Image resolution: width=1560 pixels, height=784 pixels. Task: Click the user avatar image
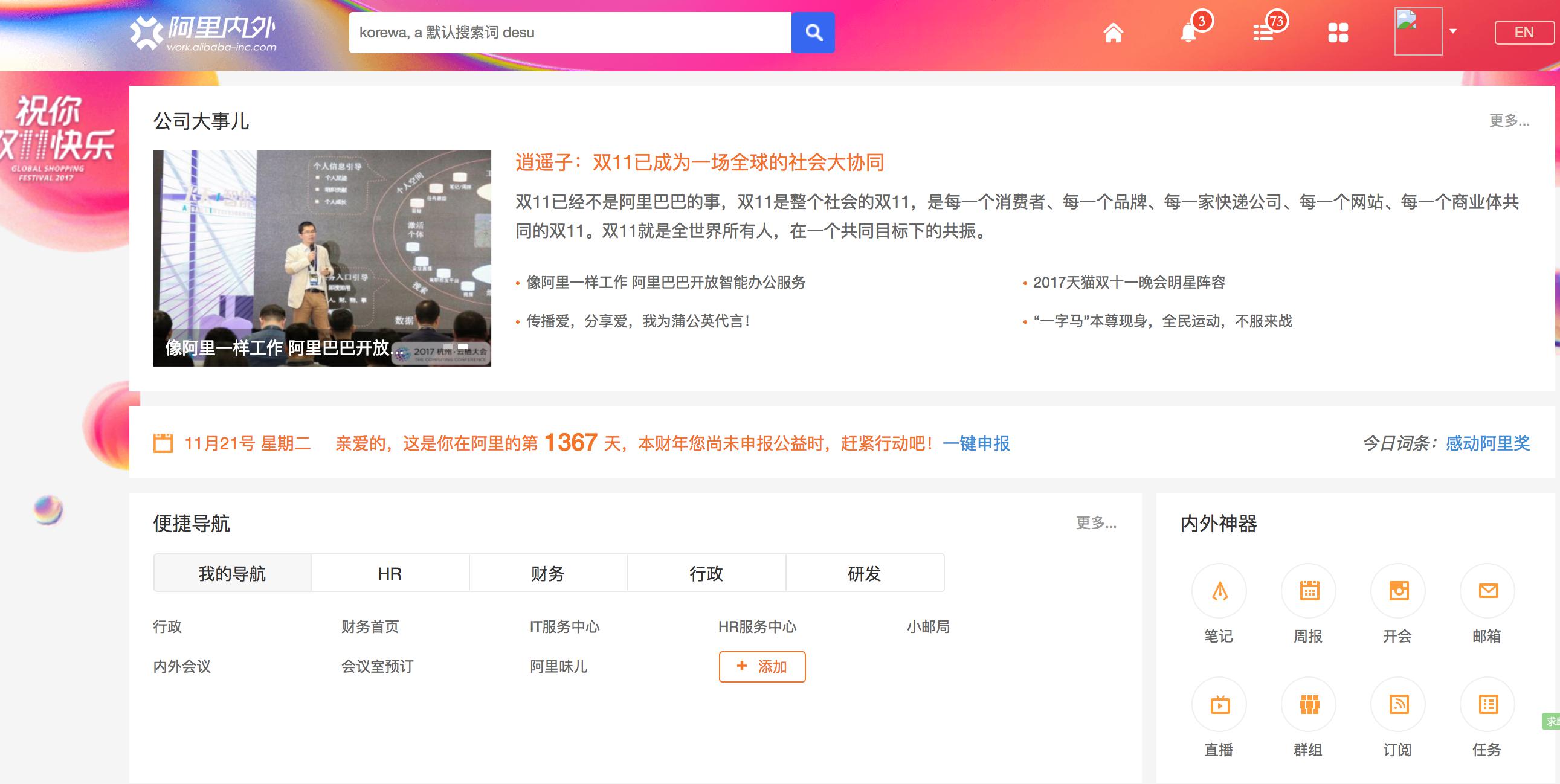coord(1418,31)
